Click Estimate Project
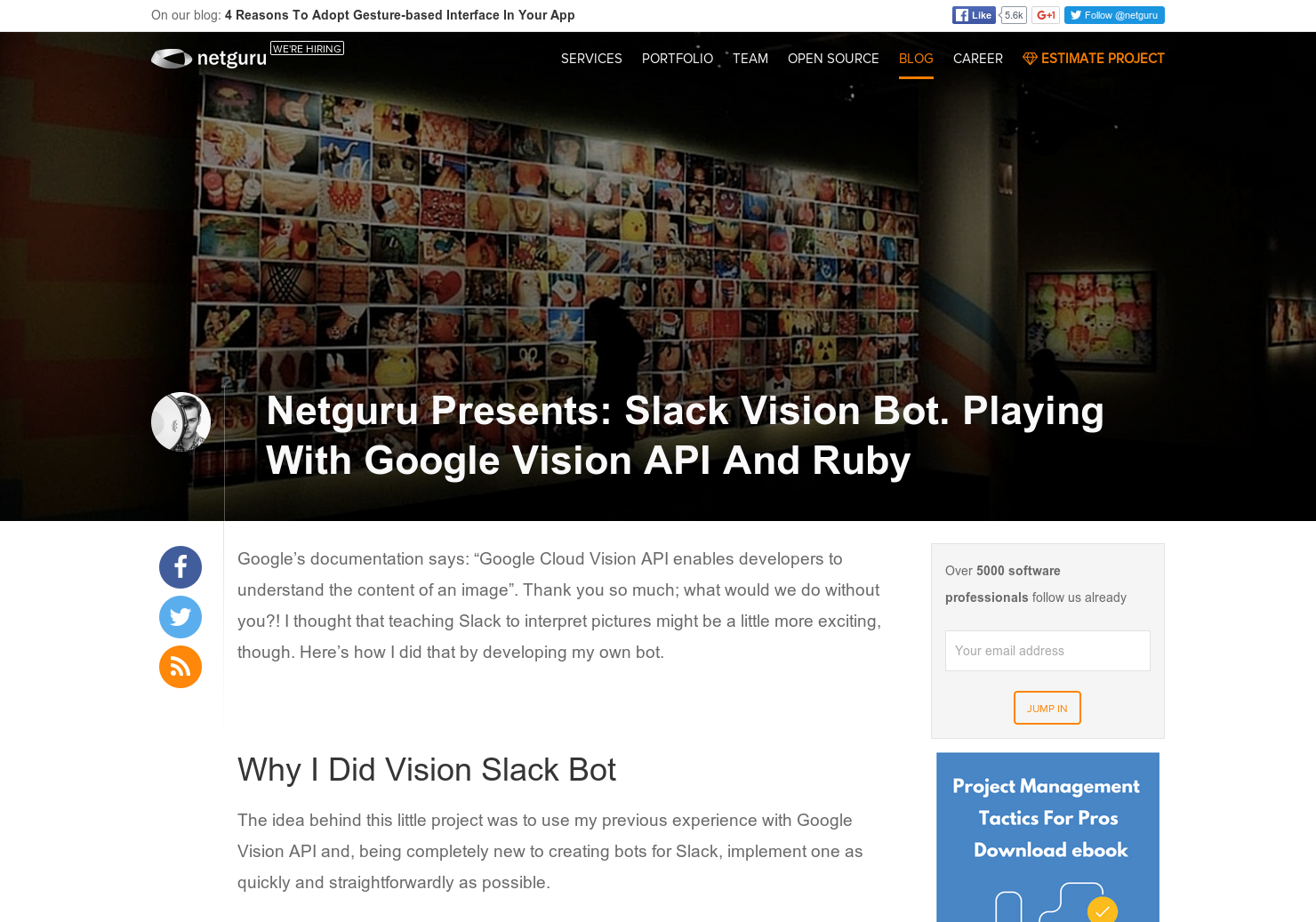 [x=1103, y=59]
